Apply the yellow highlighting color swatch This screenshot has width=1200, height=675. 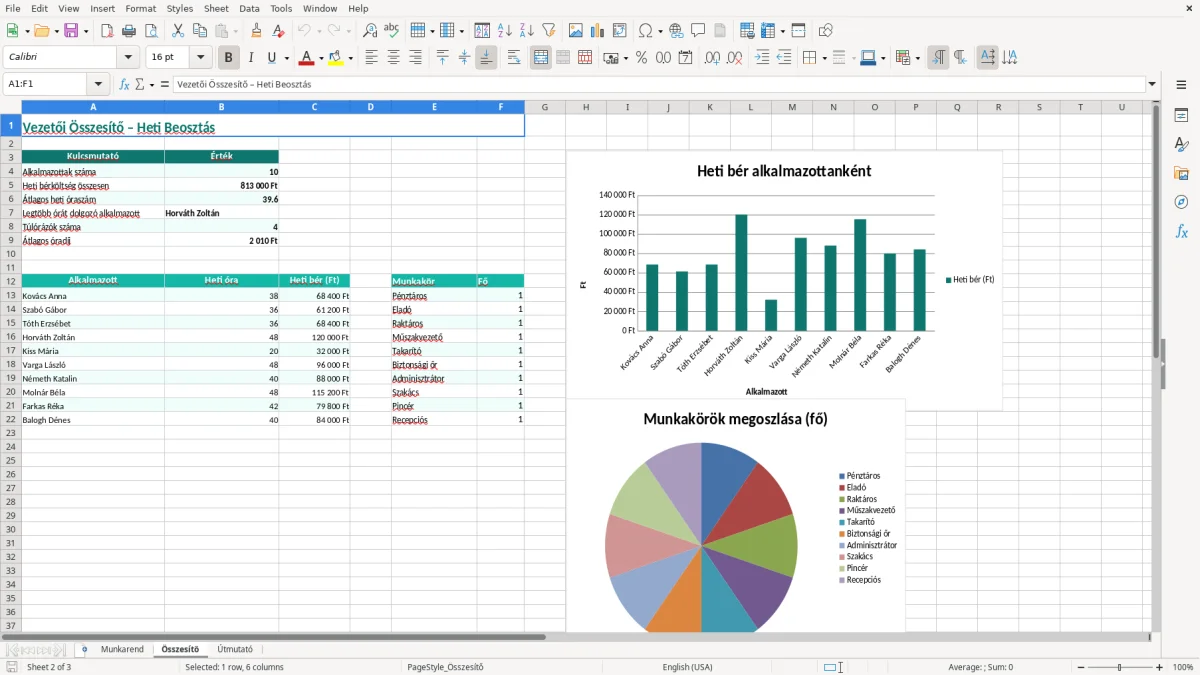(x=336, y=58)
